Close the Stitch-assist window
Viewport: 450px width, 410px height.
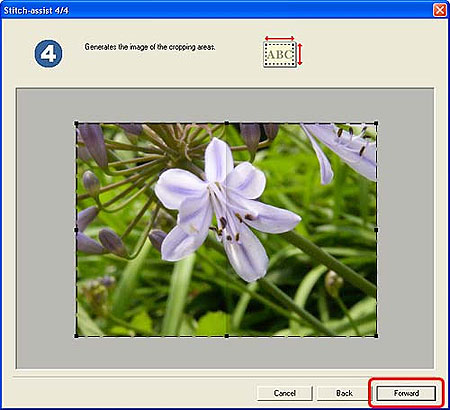pos(440,10)
